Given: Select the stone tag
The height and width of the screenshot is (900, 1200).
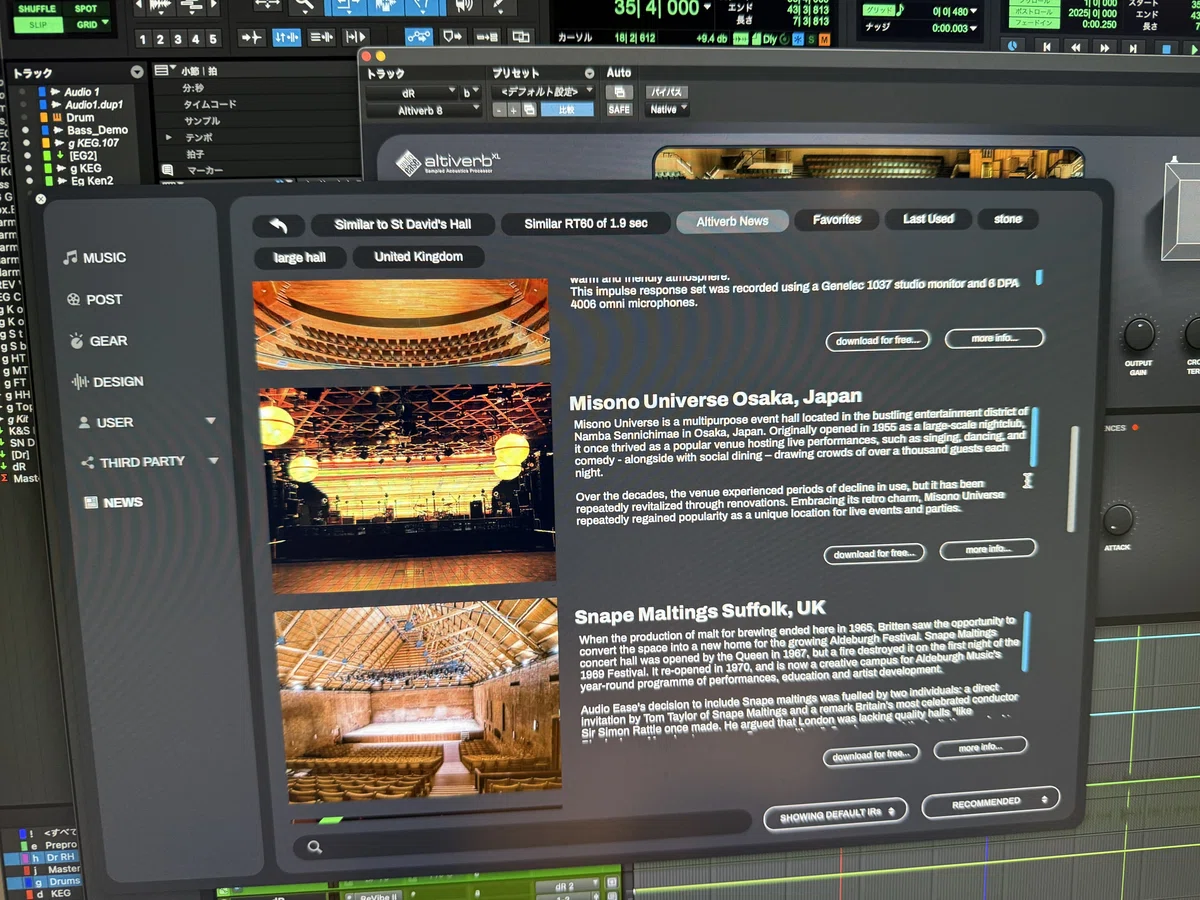Looking at the screenshot, I should click(1008, 218).
